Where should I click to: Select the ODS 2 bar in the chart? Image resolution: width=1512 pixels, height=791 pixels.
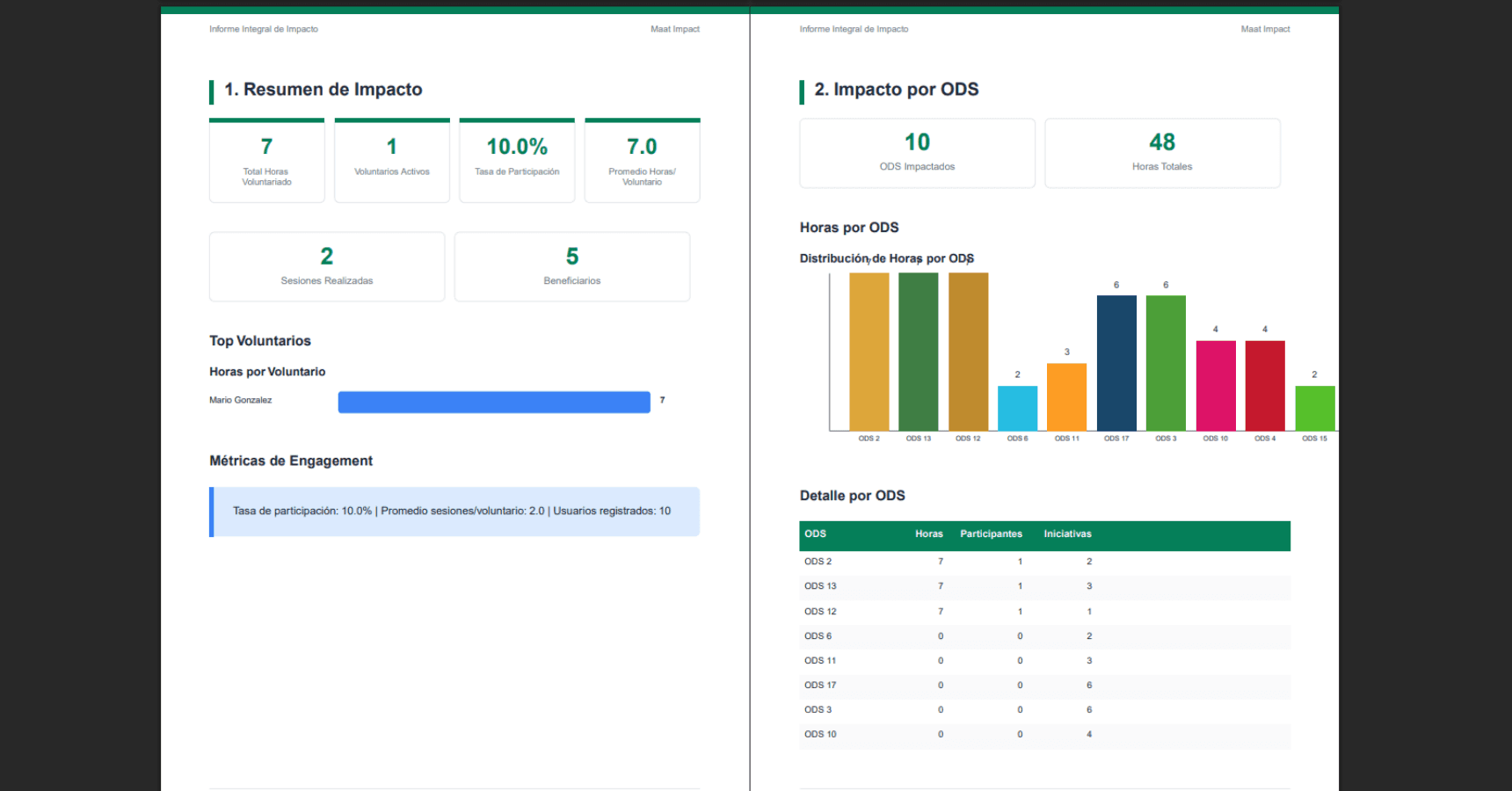[x=869, y=352]
